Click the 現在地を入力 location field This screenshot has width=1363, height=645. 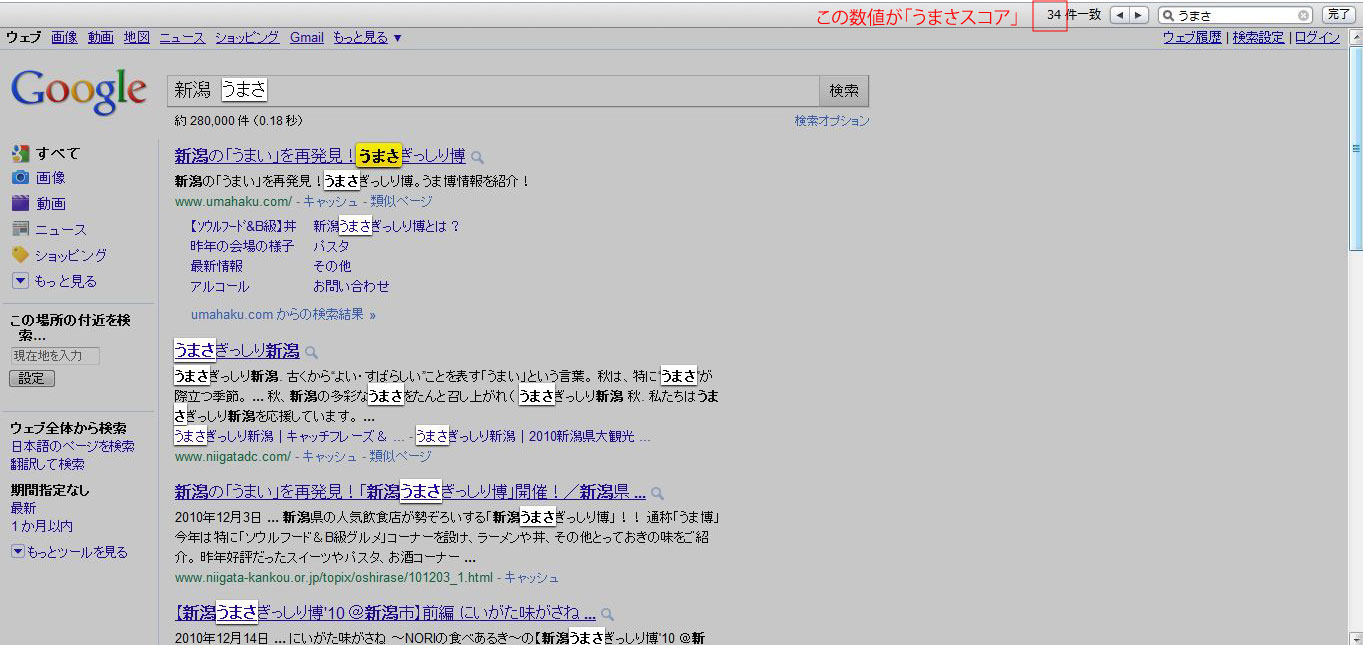[x=55, y=356]
